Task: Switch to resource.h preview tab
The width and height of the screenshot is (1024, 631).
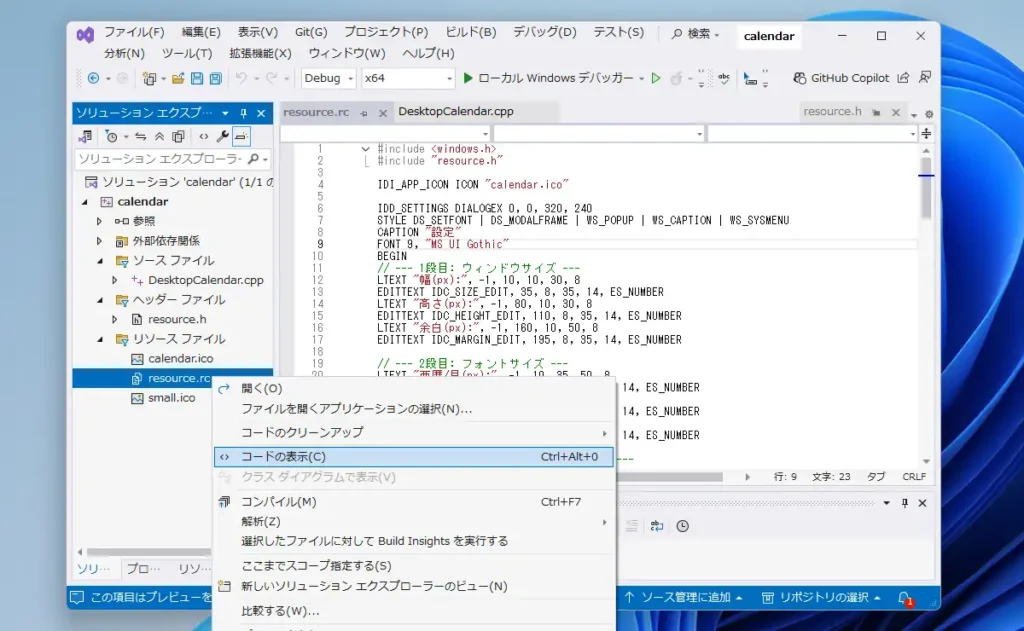Action: click(x=832, y=112)
